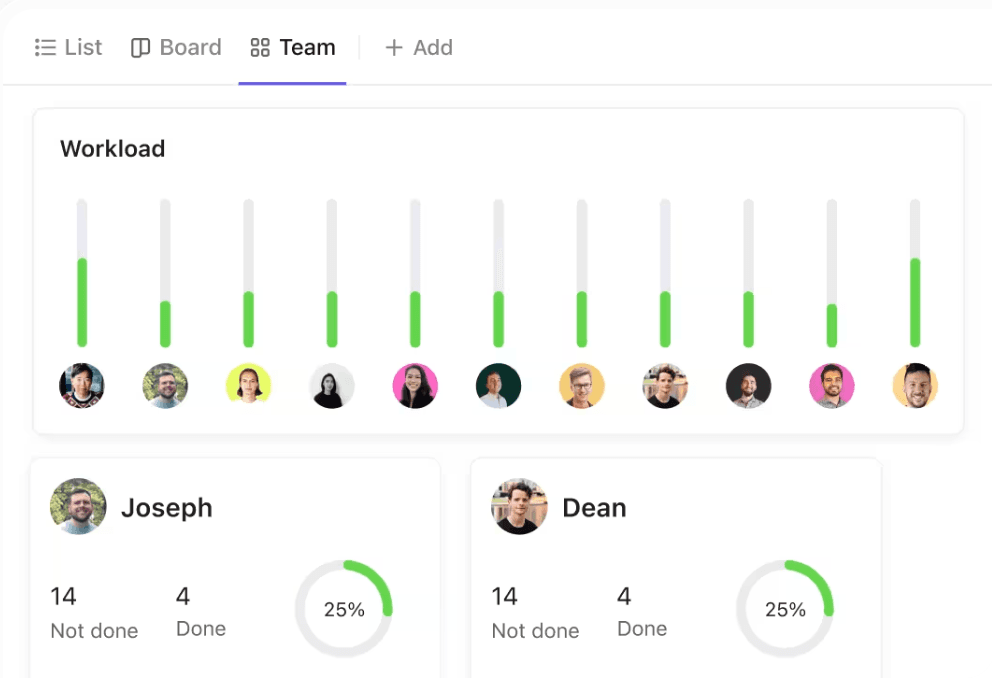Click the Add button to create a new view

click(x=419, y=47)
